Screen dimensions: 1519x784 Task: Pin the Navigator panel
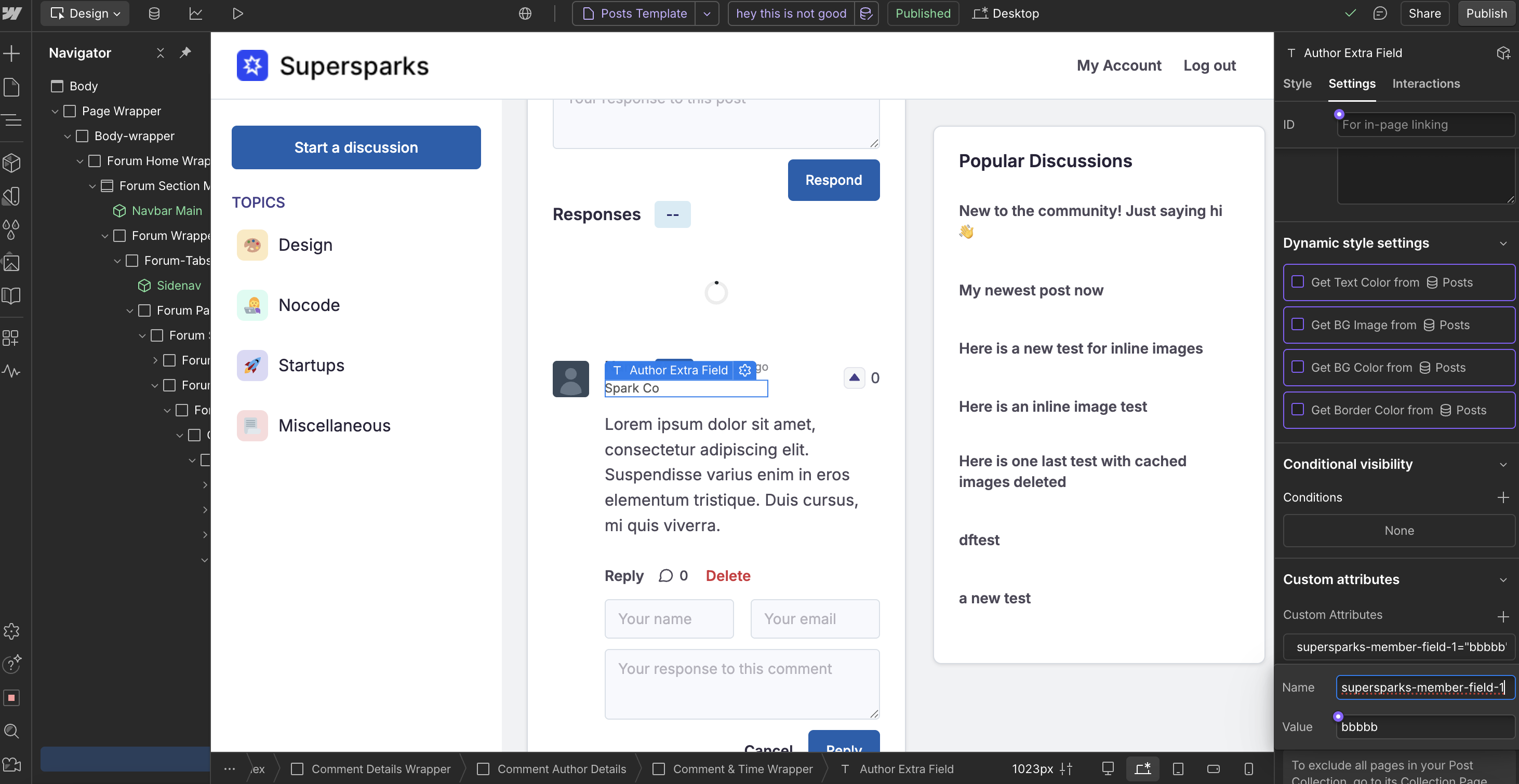(x=185, y=52)
